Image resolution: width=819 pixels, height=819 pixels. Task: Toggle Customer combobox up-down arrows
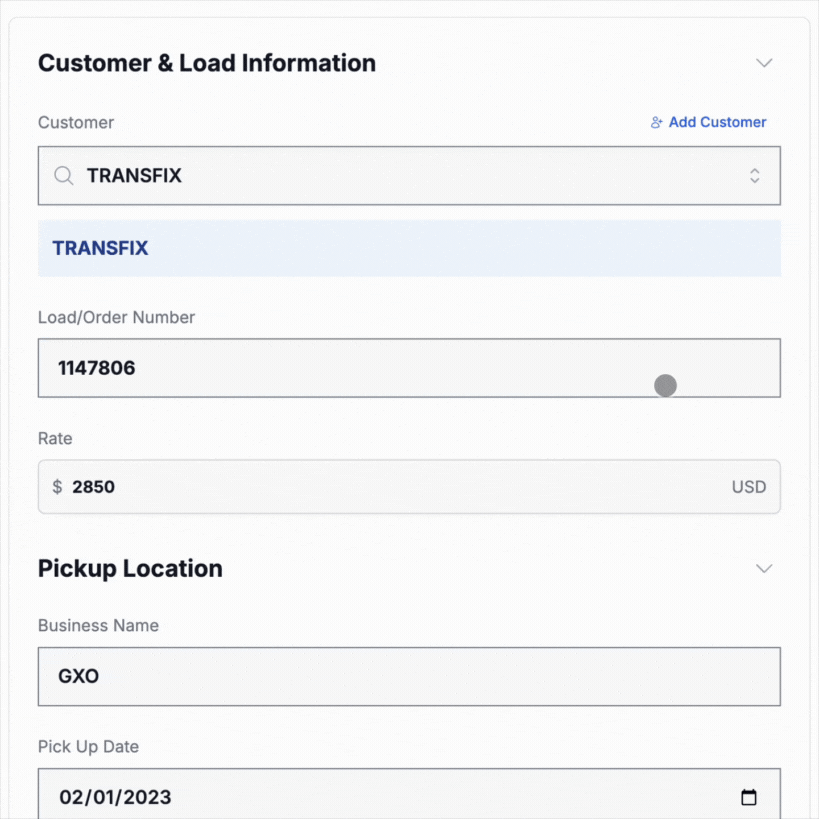click(x=754, y=176)
